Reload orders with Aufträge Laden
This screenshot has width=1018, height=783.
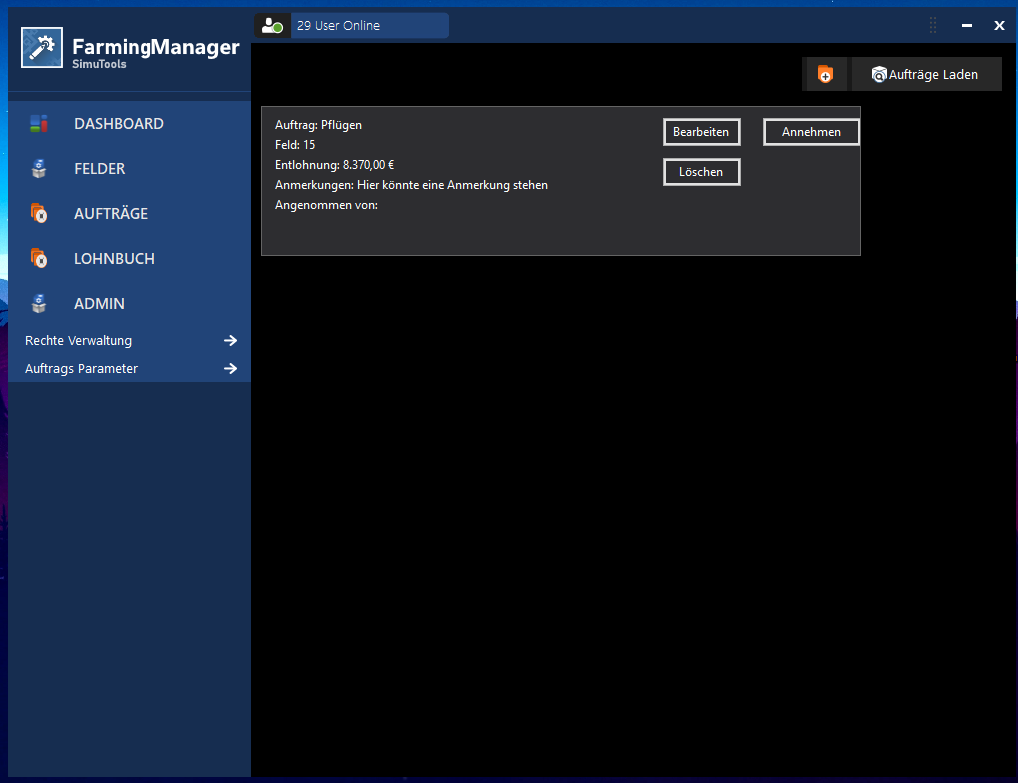click(926, 74)
